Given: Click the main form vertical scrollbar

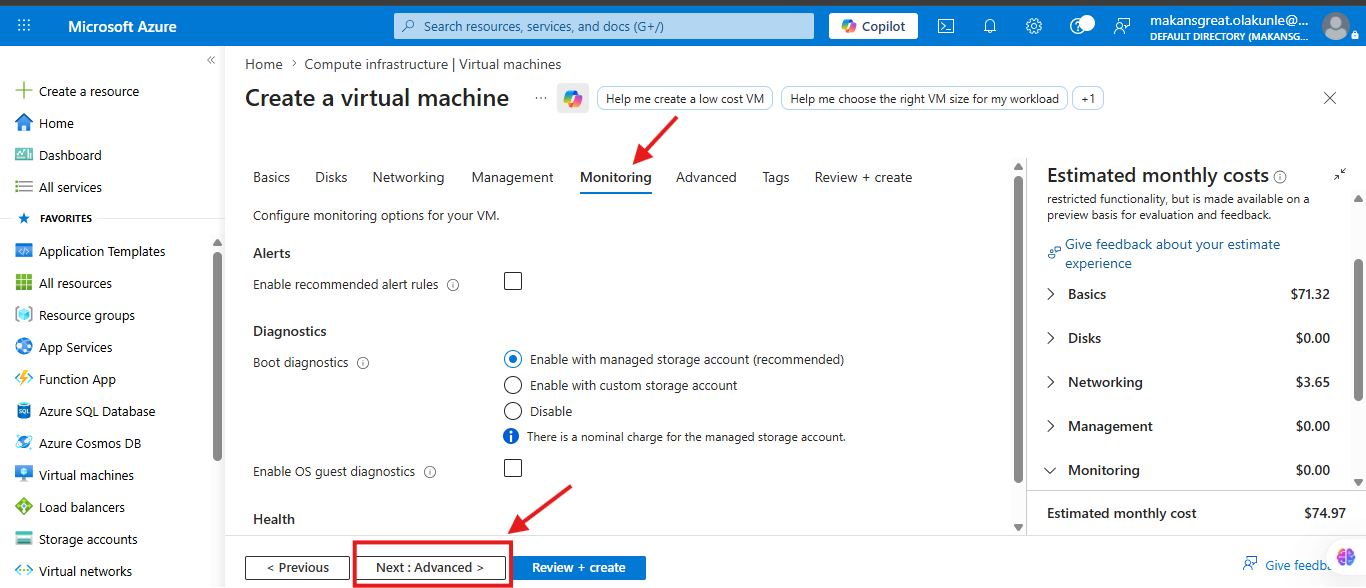Looking at the screenshot, I should point(1019,330).
